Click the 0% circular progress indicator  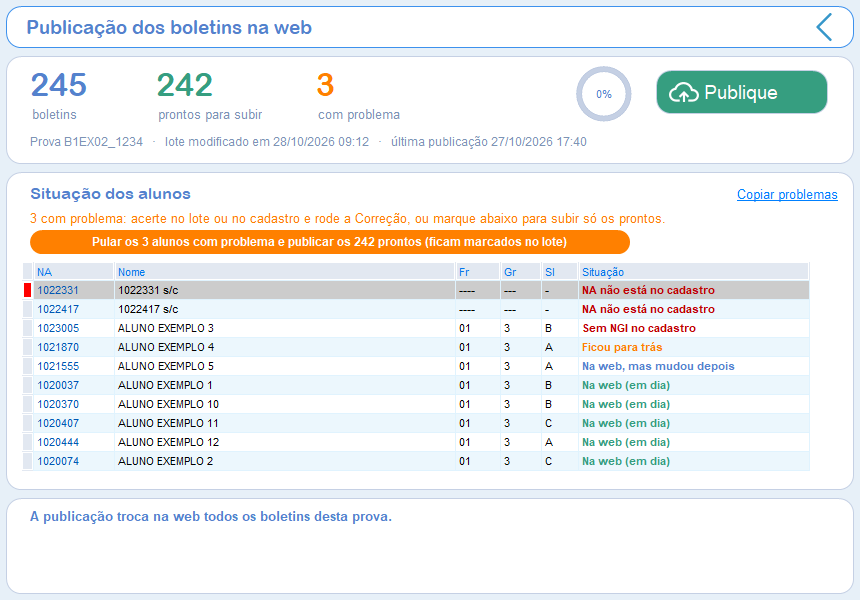pyautogui.click(x=603, y=94)
